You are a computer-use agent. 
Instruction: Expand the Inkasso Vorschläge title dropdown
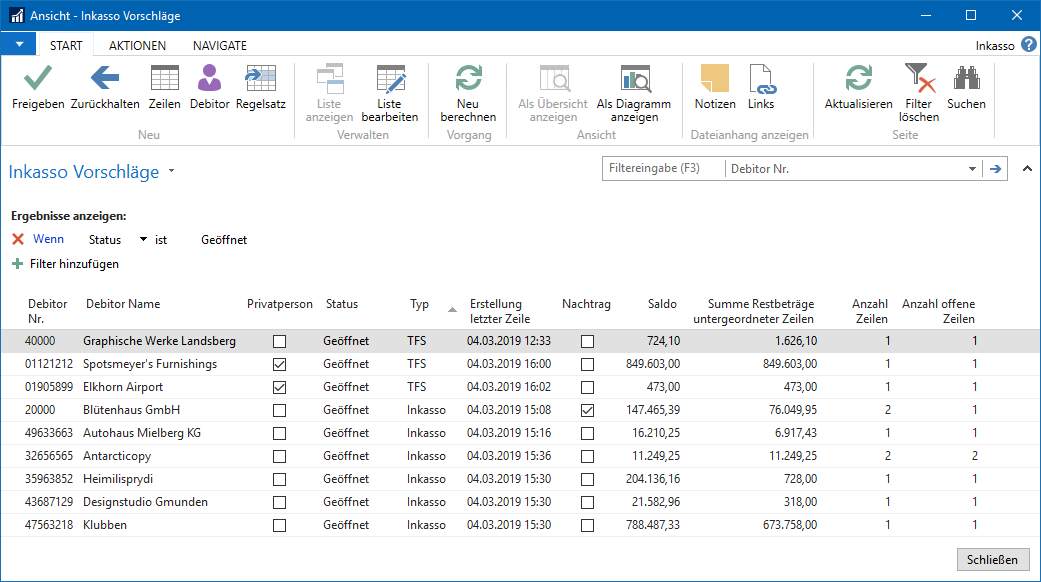point(171,171)
